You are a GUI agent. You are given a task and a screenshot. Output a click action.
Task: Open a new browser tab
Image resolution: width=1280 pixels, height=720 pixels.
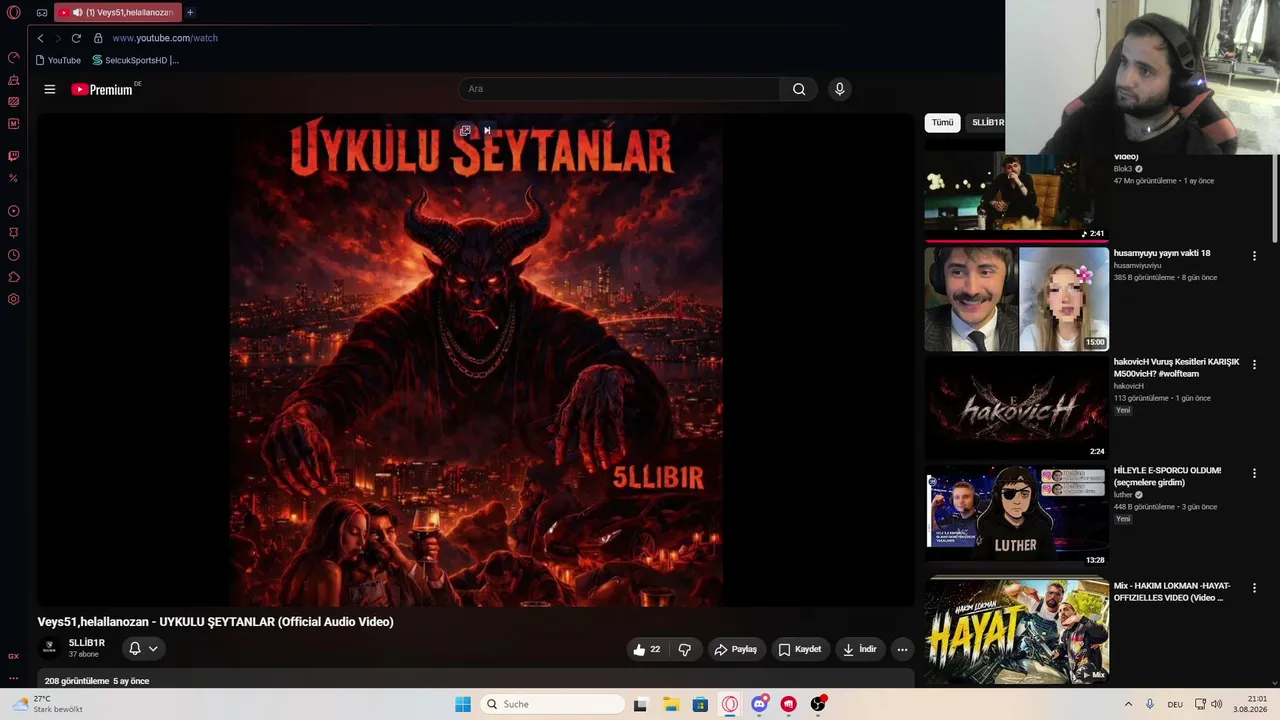point(190,13)
